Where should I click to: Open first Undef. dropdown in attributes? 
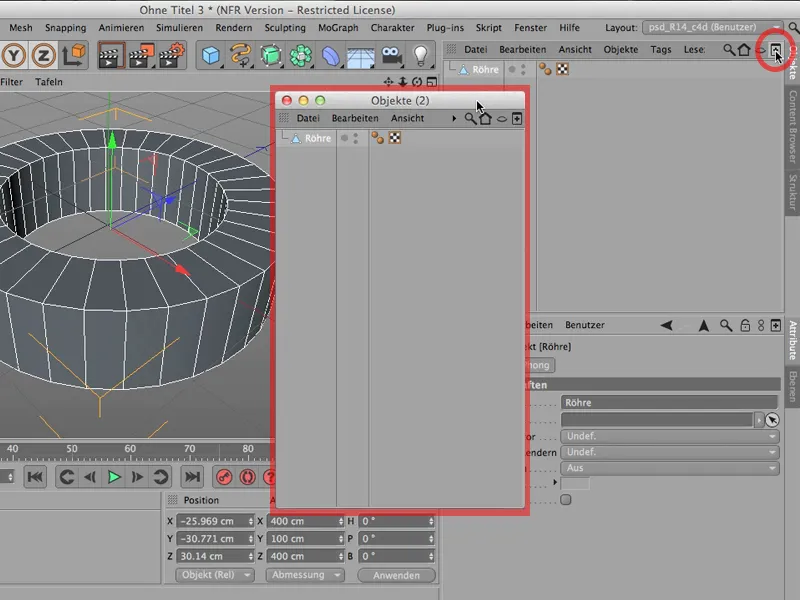[x=670, y=436]
